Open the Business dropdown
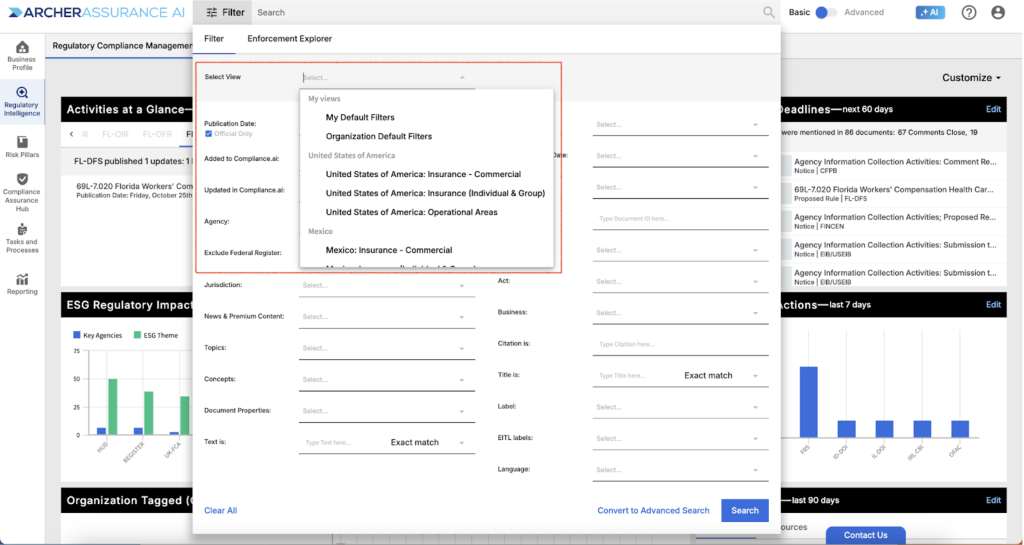 (x=680, y=313)
